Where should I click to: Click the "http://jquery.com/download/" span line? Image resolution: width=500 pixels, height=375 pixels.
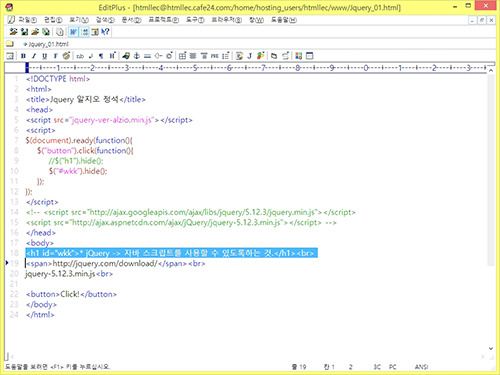(115, 263)
